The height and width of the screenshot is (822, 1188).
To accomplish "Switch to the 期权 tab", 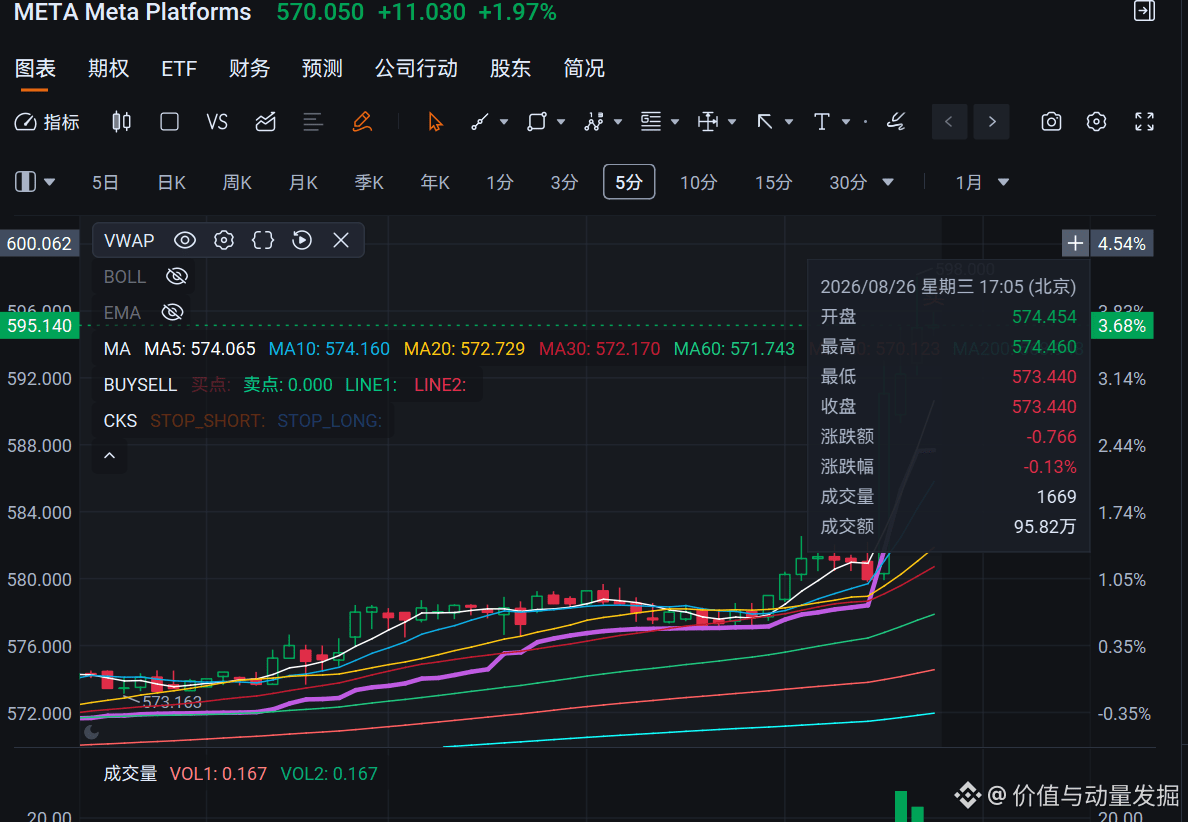I will point(108,68).
